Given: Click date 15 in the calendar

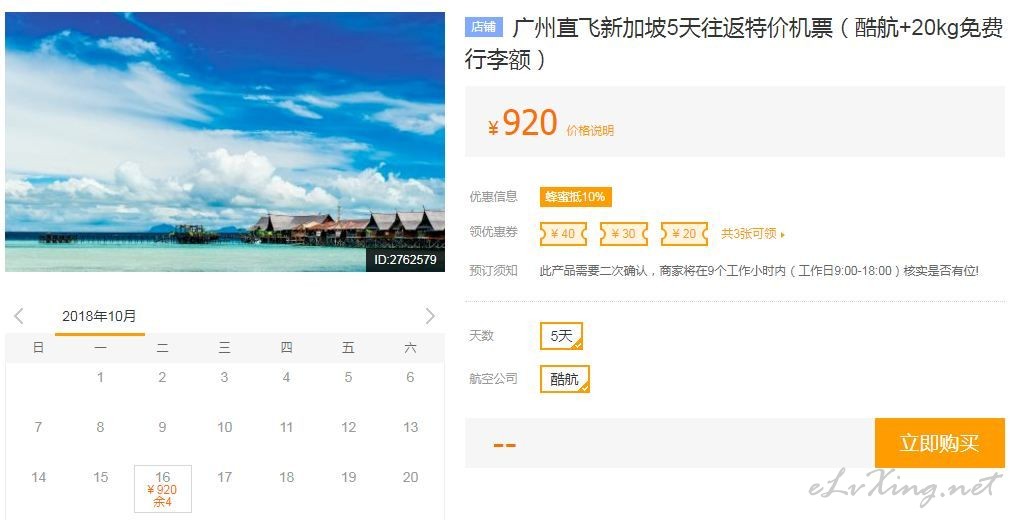Looking at the screenshot, I should (100, 477).
